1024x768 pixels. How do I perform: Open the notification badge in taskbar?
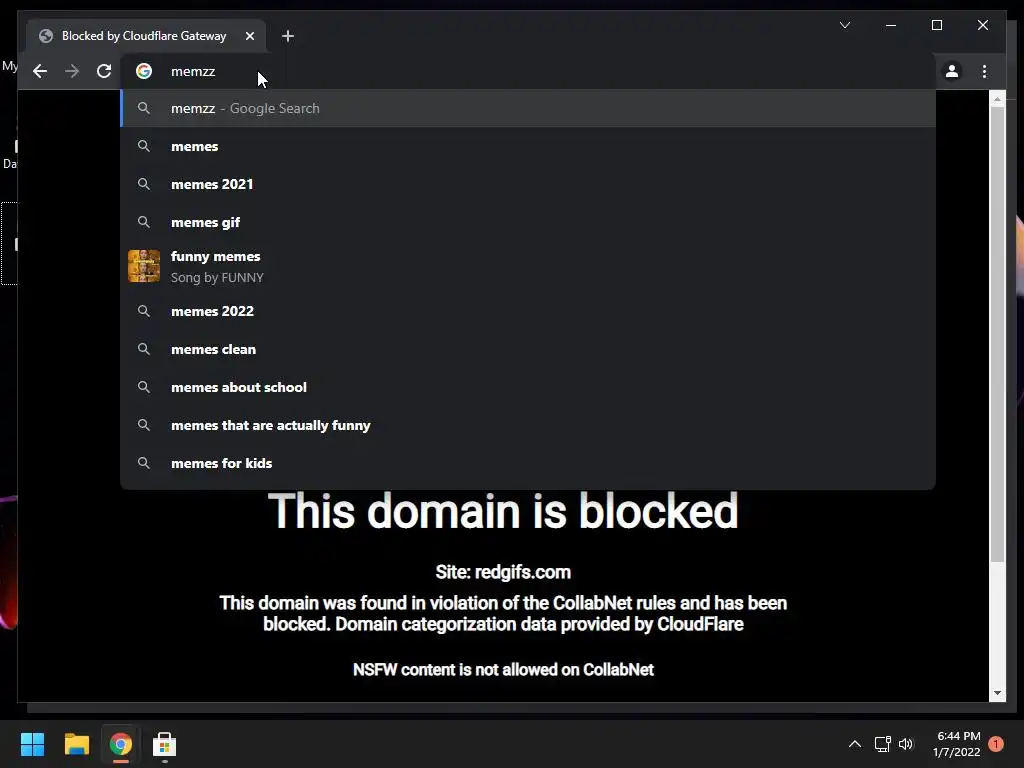point(996,744)
